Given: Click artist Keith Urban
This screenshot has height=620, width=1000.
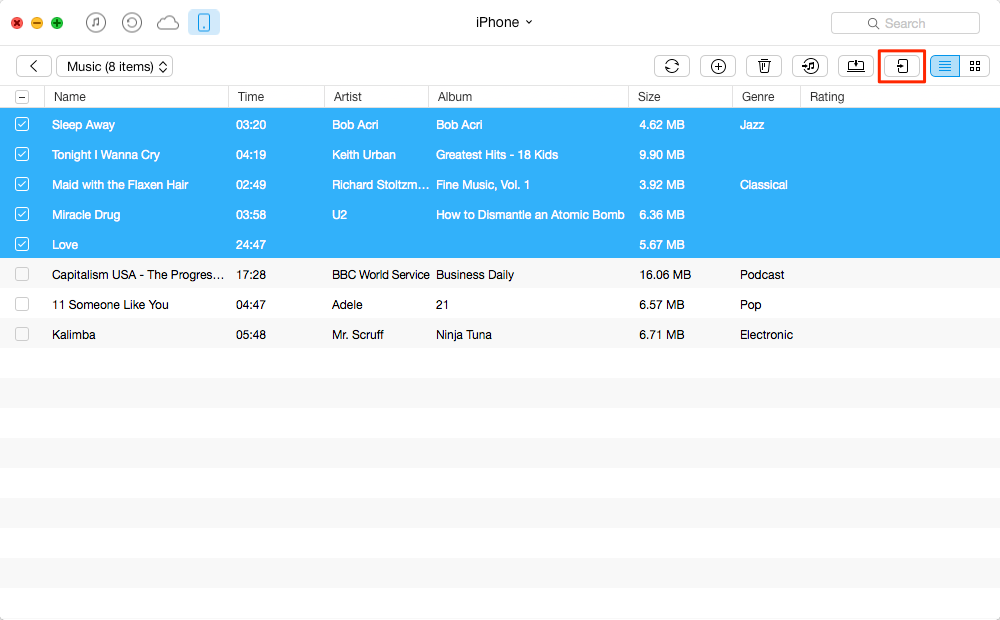Looking at the screenshot, I should point(364,155).
